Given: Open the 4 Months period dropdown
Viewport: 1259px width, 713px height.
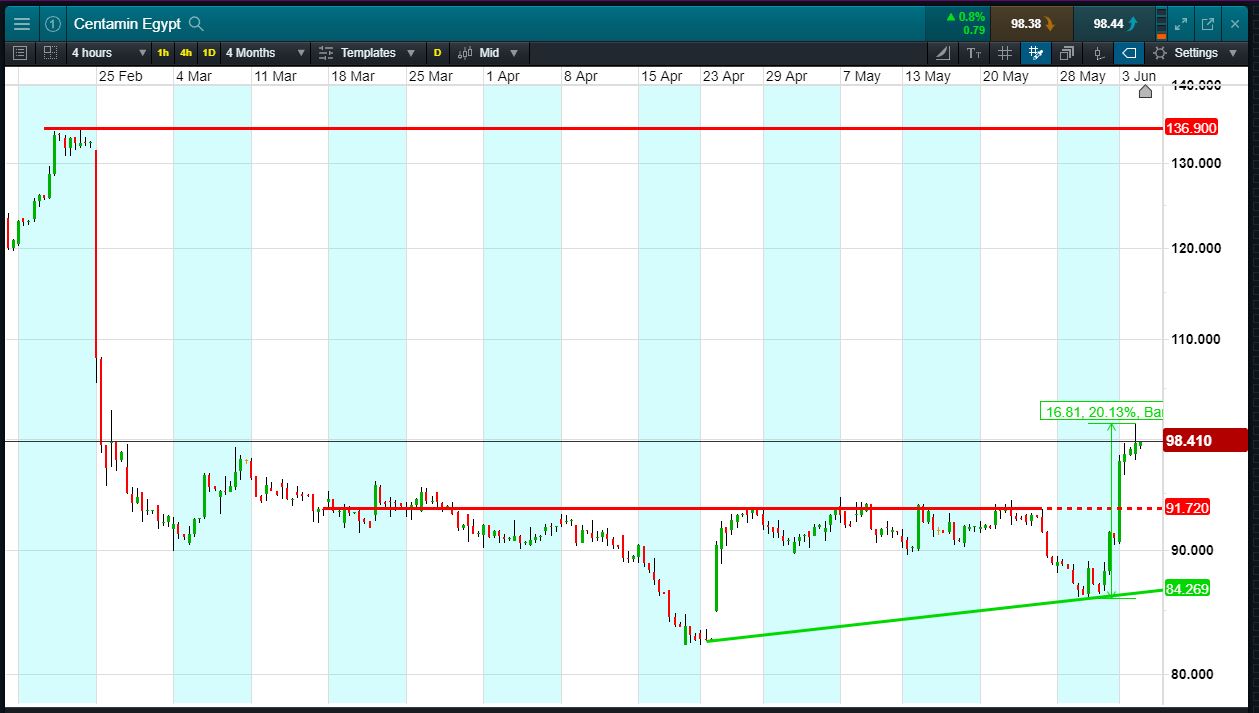Looking at the screenshot, I should (265, 53).
